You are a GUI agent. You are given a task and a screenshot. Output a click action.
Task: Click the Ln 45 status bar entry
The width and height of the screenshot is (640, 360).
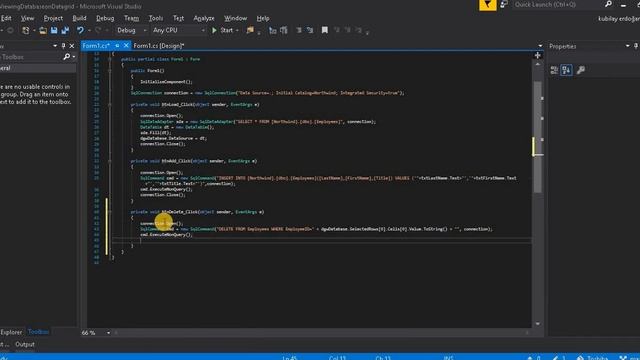coord(289,358)
